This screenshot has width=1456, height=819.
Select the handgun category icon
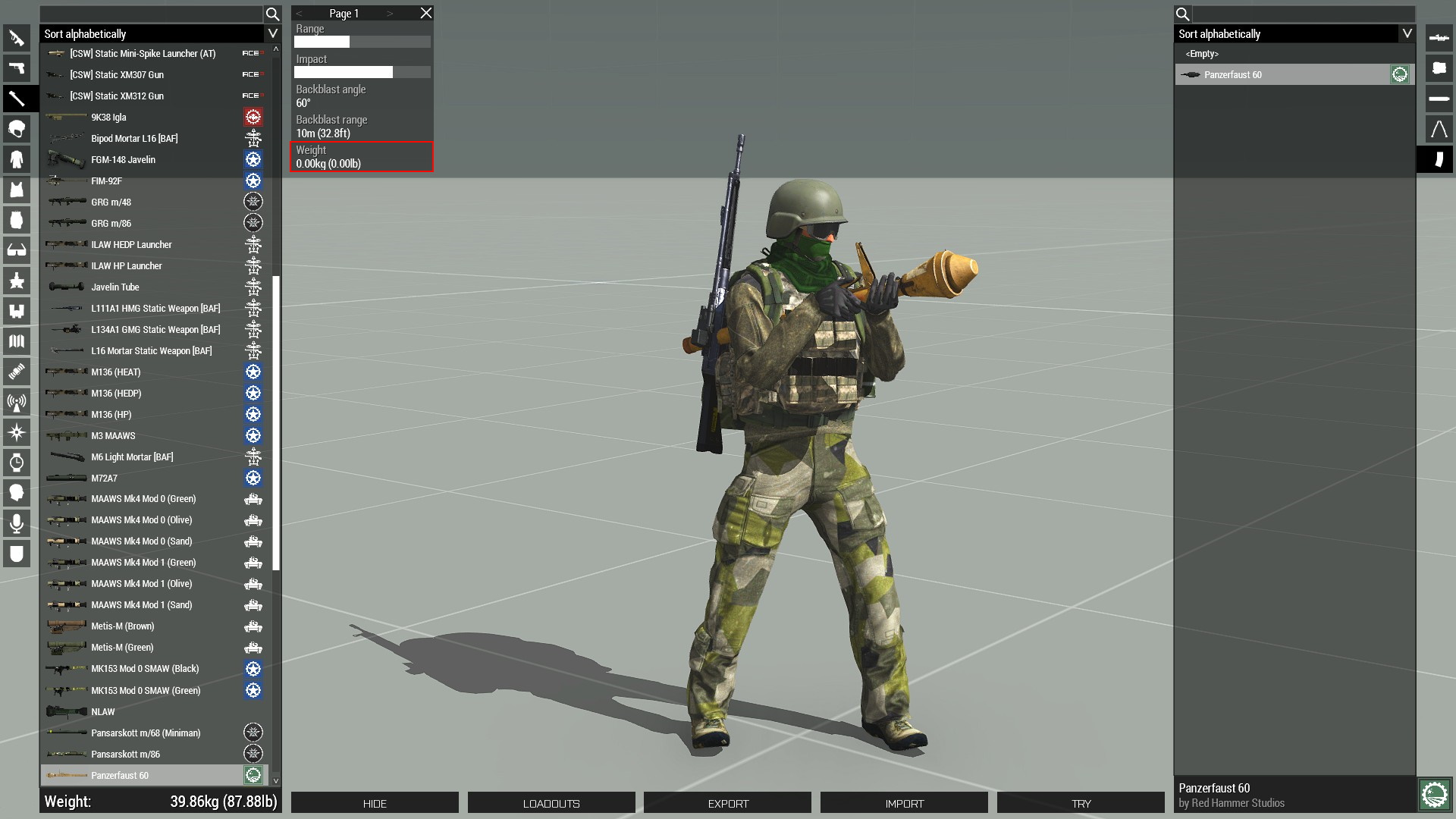[17, 68]
